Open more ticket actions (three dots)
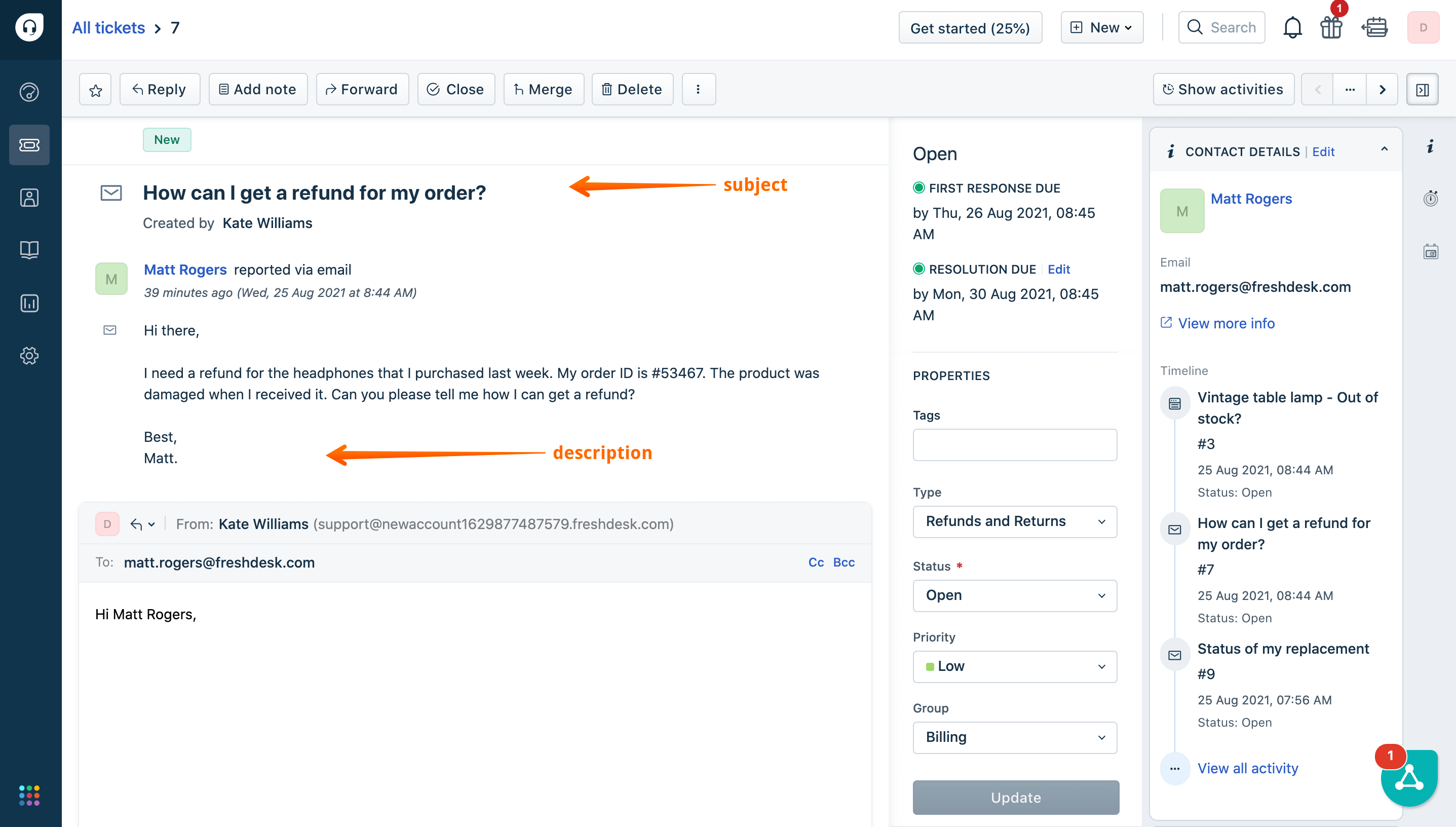Image resolution: width=1456 pixels, height=827 pixels. coord(699,89)
